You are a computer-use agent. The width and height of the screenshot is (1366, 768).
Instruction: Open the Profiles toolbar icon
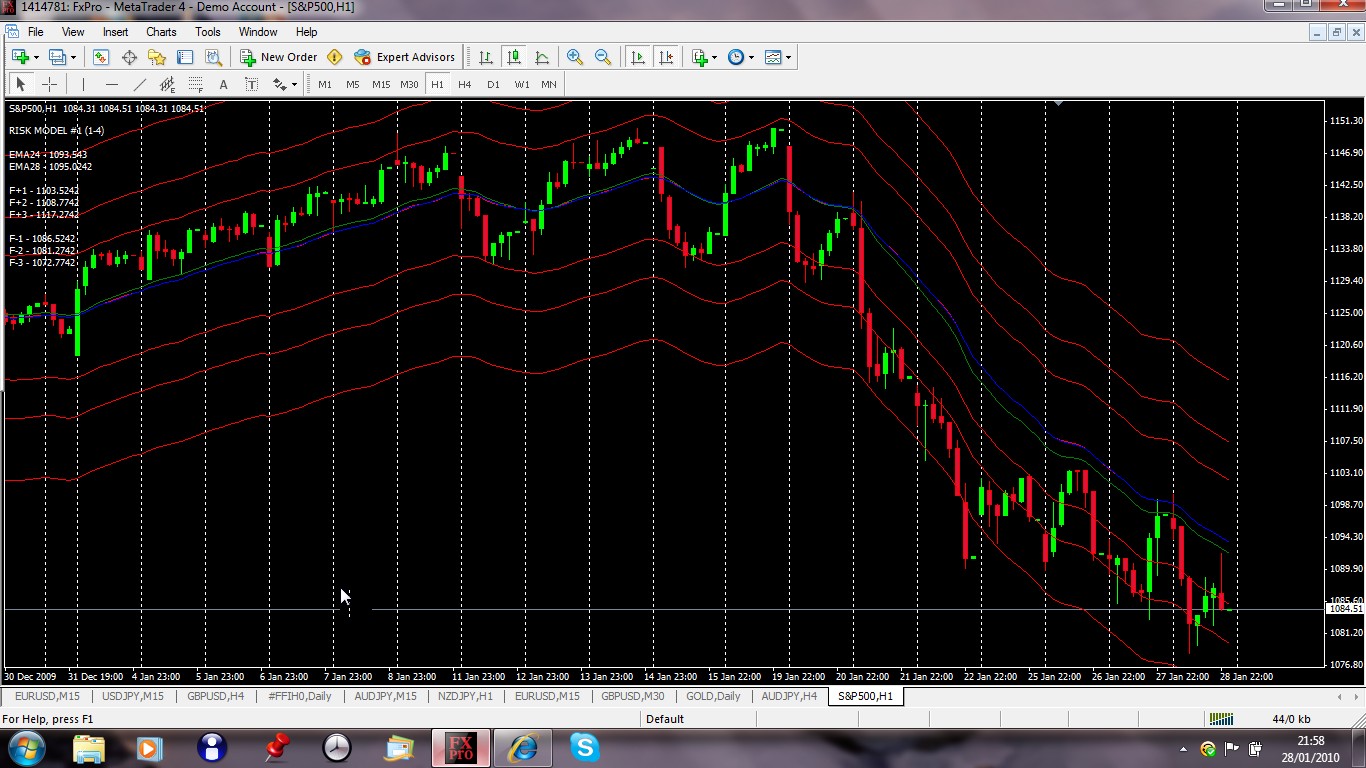[x=57, y=57]
